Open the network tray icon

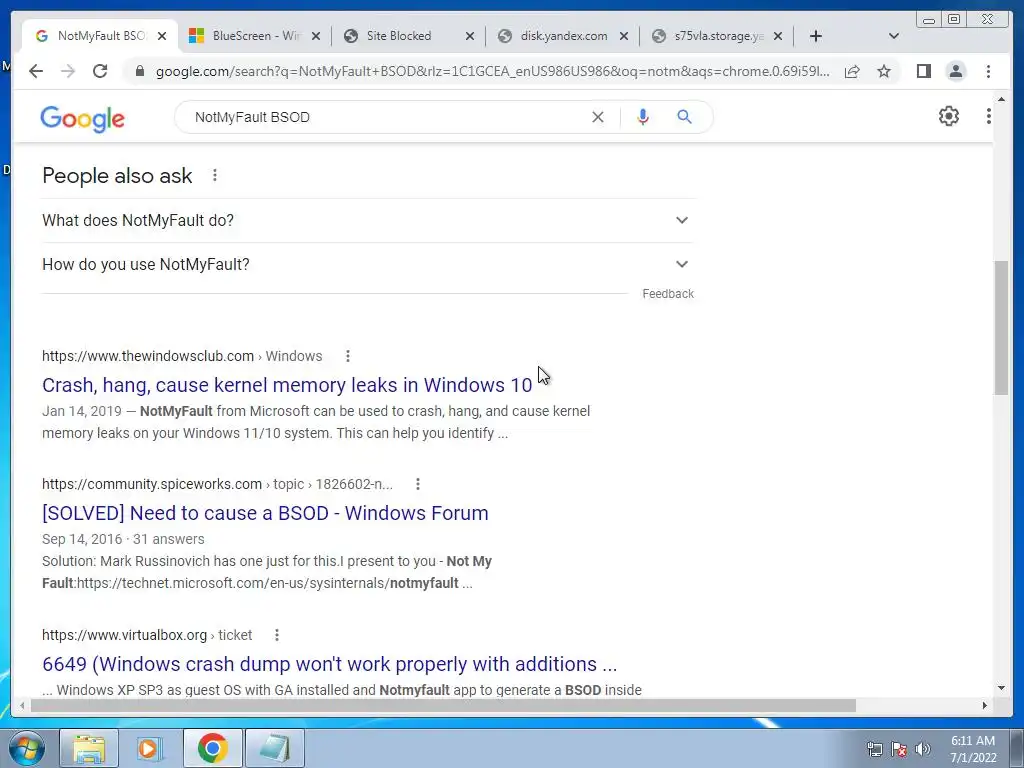pyautogui.click(x=874, y=749)
